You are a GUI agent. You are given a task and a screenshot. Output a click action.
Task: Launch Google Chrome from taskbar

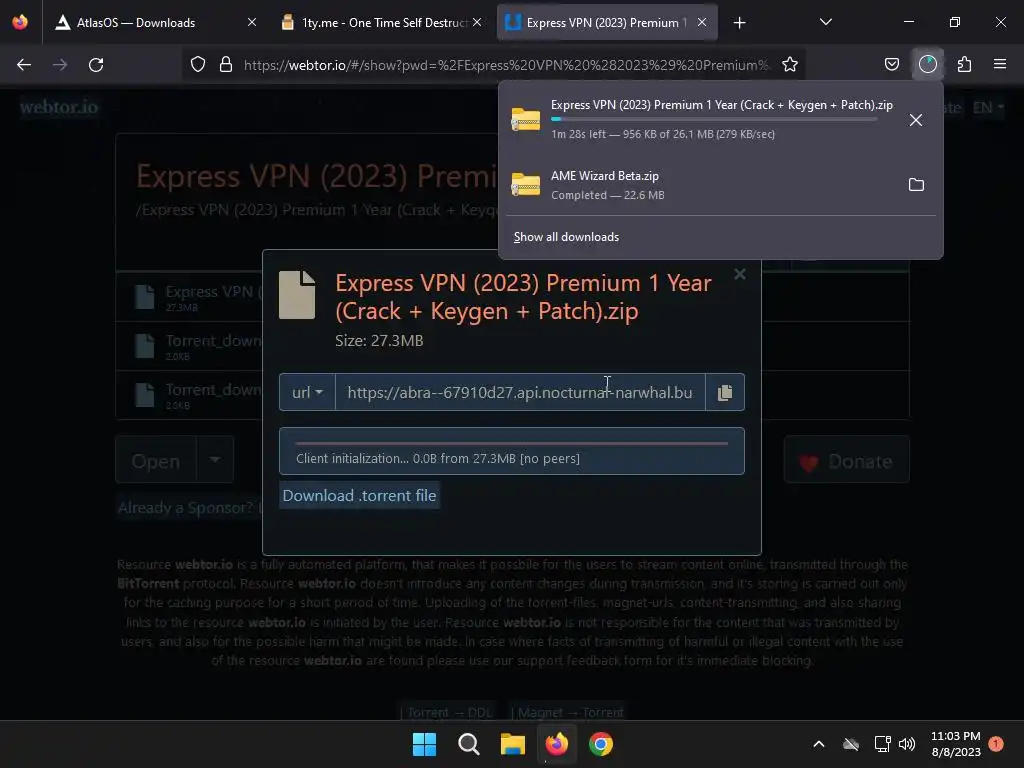(601, 744)
